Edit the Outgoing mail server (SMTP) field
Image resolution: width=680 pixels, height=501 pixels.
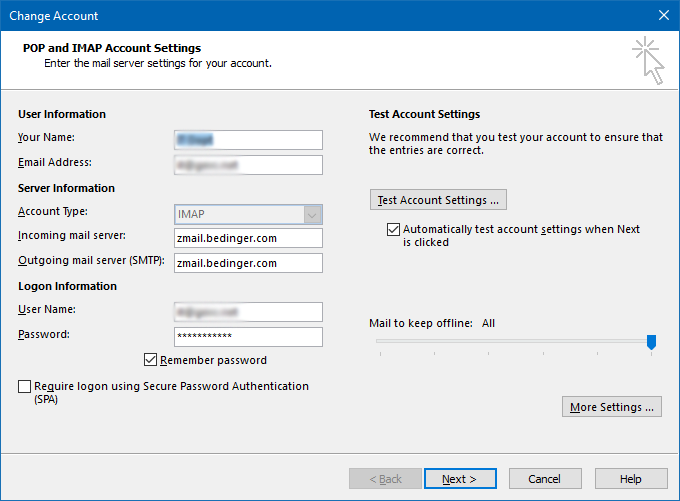tap(248, 263)
